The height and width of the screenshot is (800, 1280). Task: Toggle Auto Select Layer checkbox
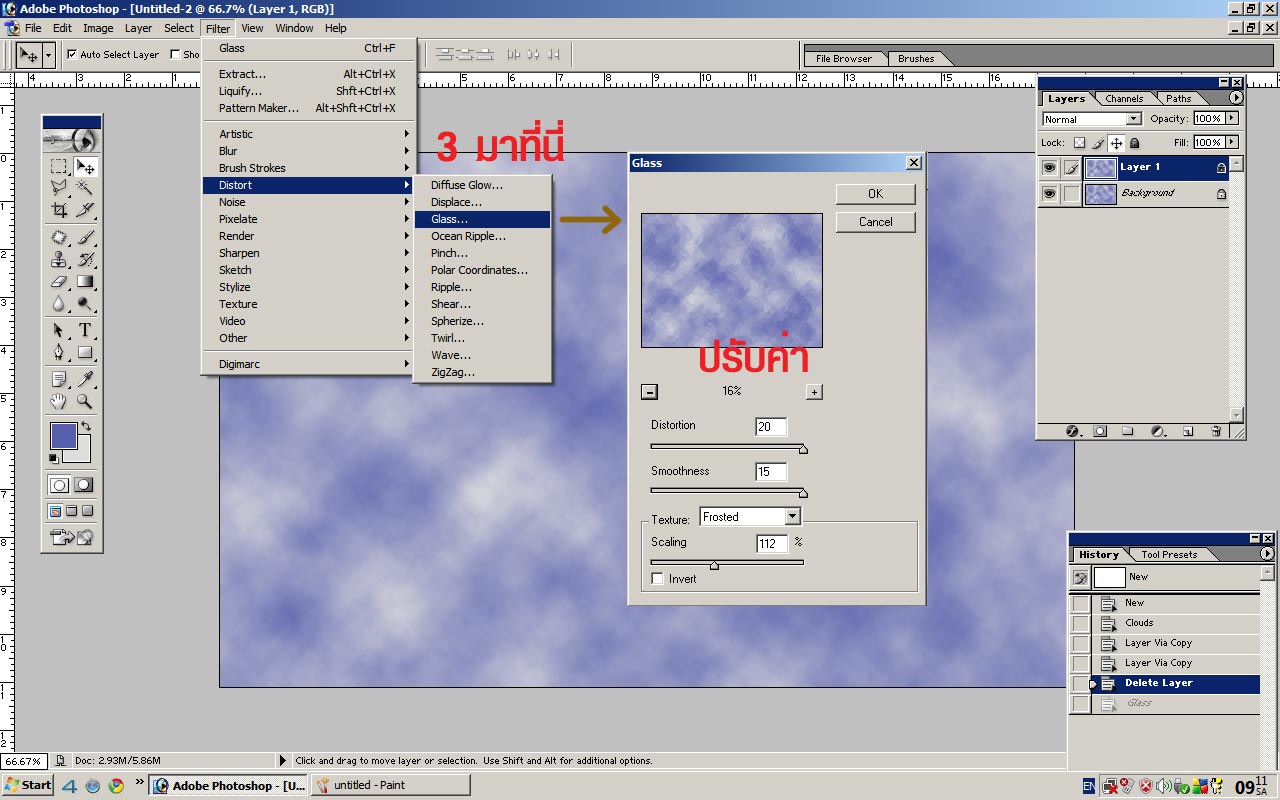72,54
